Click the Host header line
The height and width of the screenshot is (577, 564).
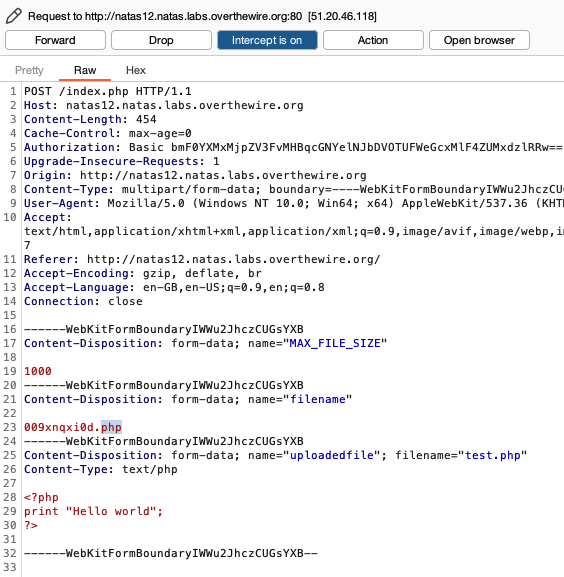[x=164, y=105]
